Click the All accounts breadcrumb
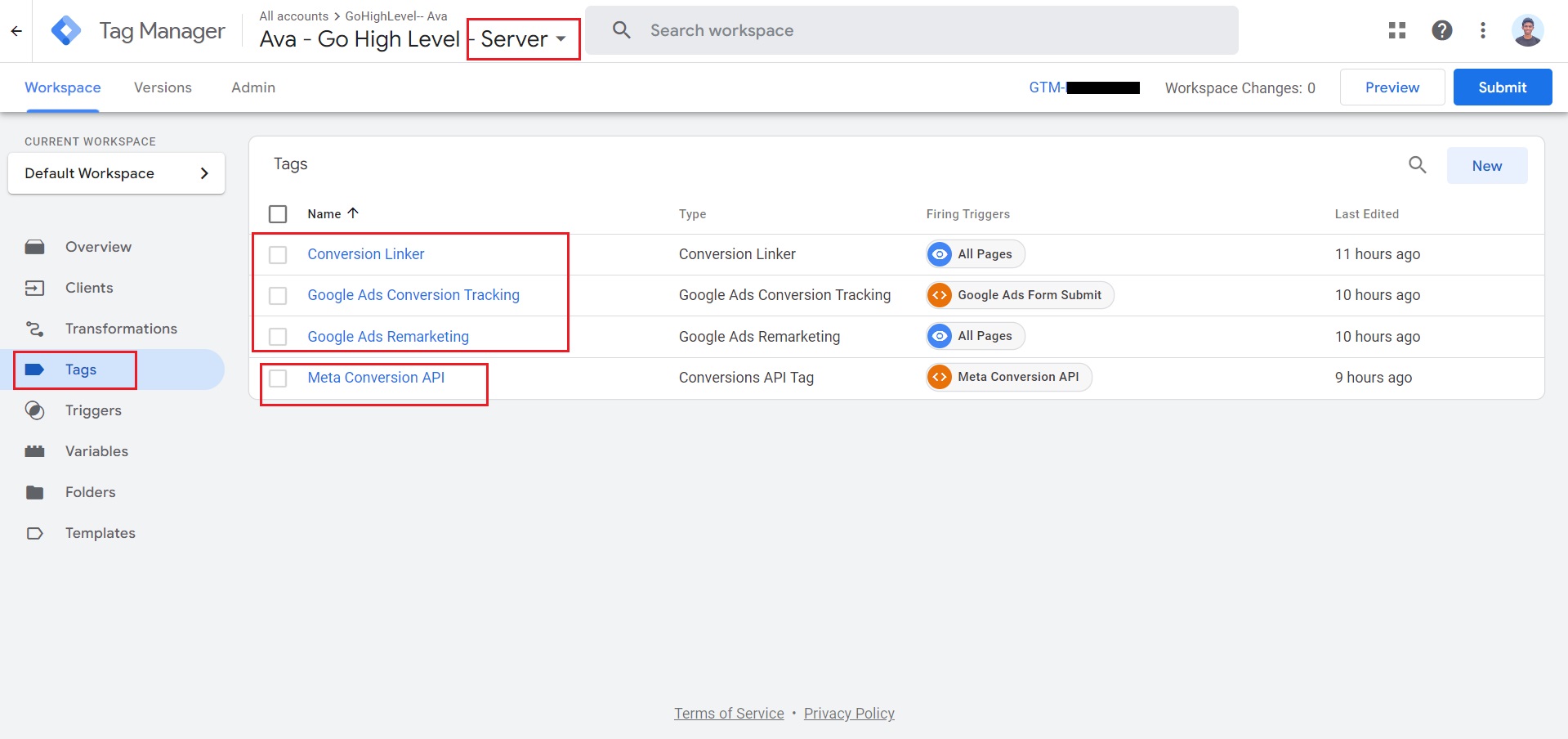1568x739 pixels. pyautogui.click(x=294, y=16)
